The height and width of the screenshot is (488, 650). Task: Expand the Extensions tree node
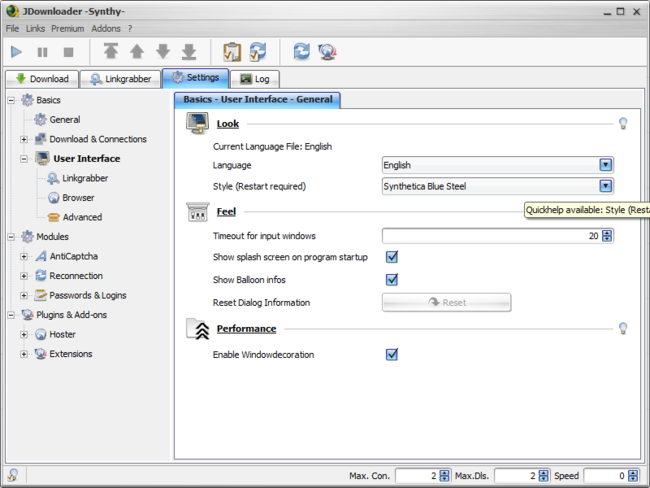click(24, 354)
